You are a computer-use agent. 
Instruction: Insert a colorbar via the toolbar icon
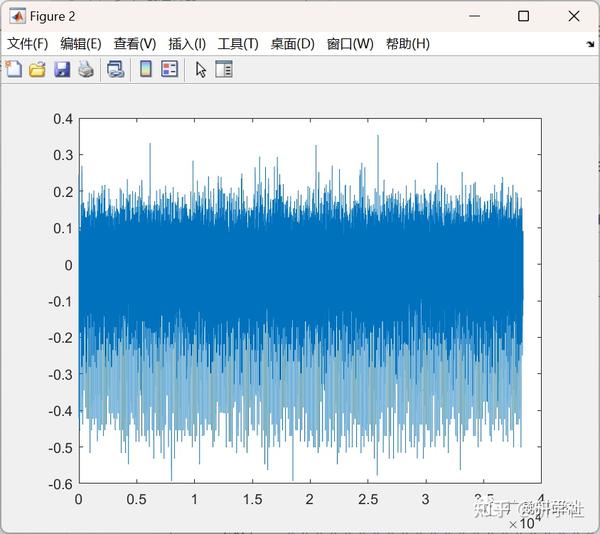[x=146, y=69]
